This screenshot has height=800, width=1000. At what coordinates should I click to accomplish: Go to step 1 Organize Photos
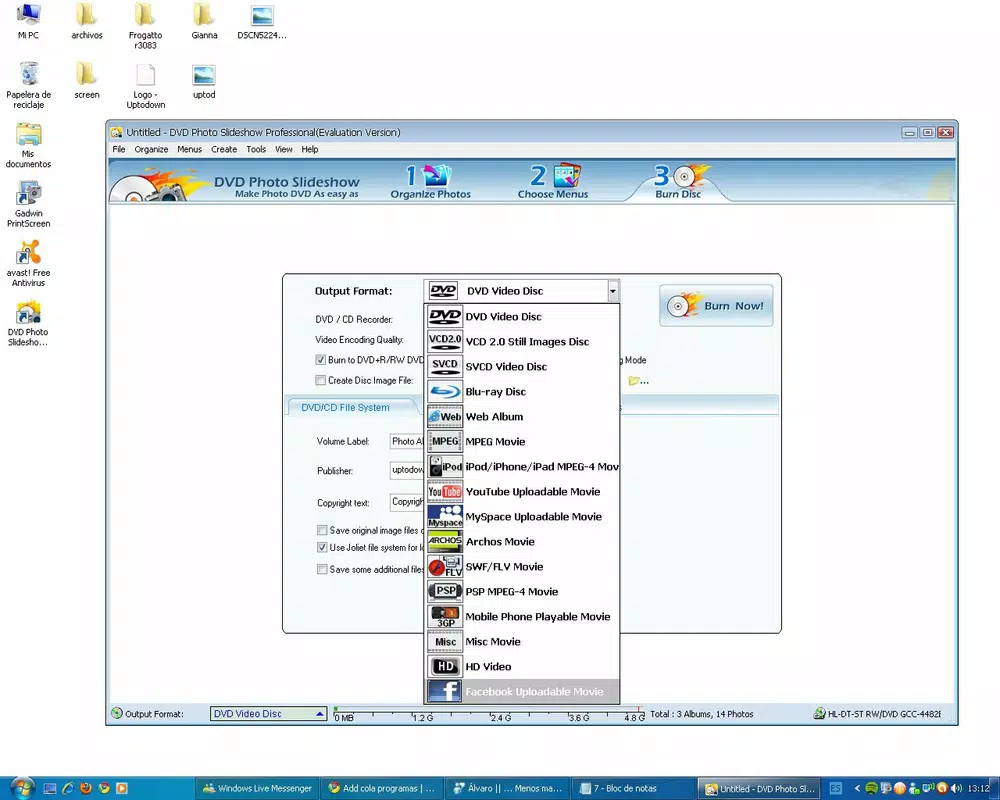tap(430, 182)
